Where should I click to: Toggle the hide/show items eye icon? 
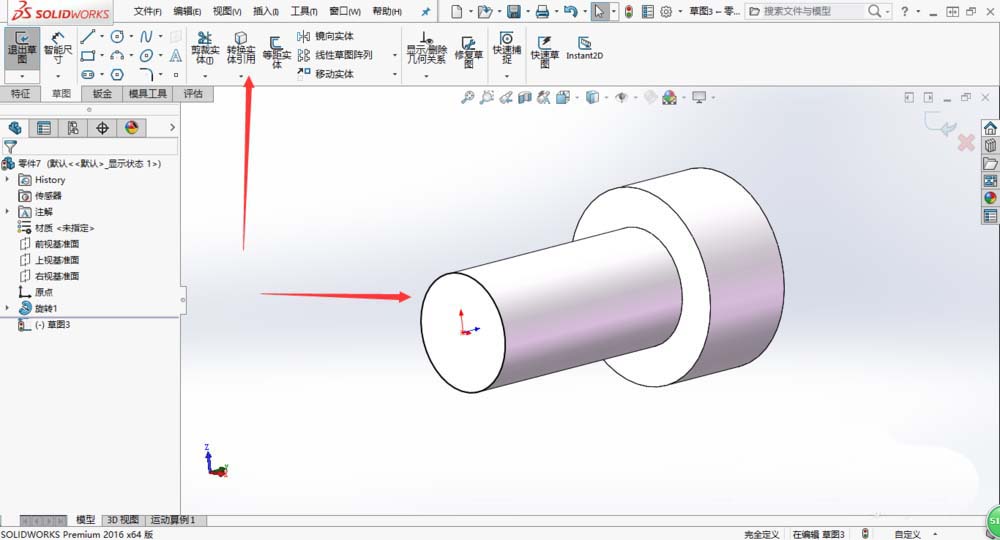tap(622, 97)
